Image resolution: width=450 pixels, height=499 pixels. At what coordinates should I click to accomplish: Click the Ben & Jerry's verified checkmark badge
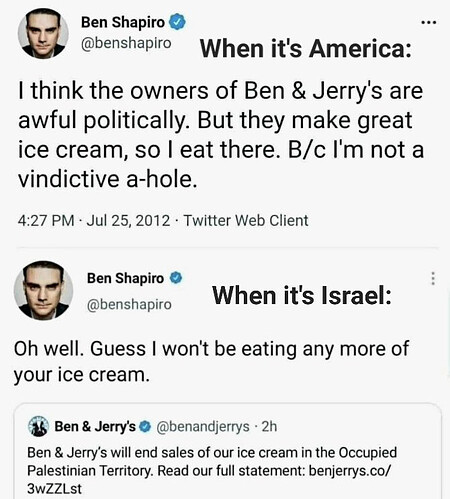[145, 426]
